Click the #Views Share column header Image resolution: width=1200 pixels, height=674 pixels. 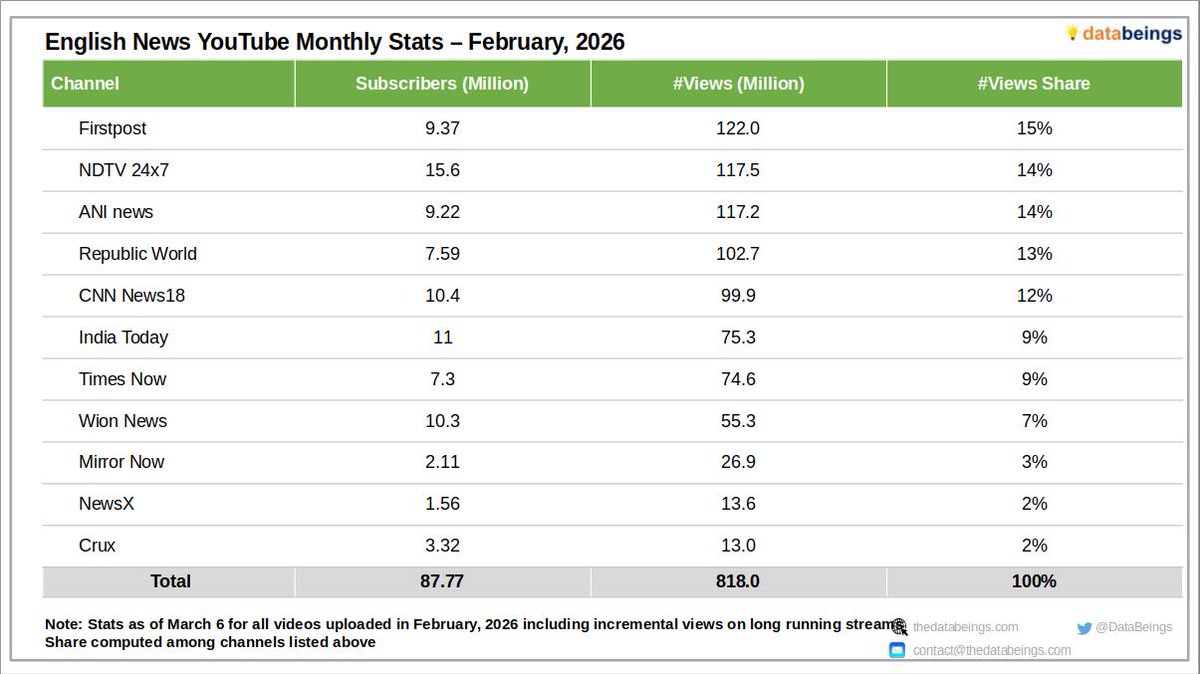pos(1034,84)
